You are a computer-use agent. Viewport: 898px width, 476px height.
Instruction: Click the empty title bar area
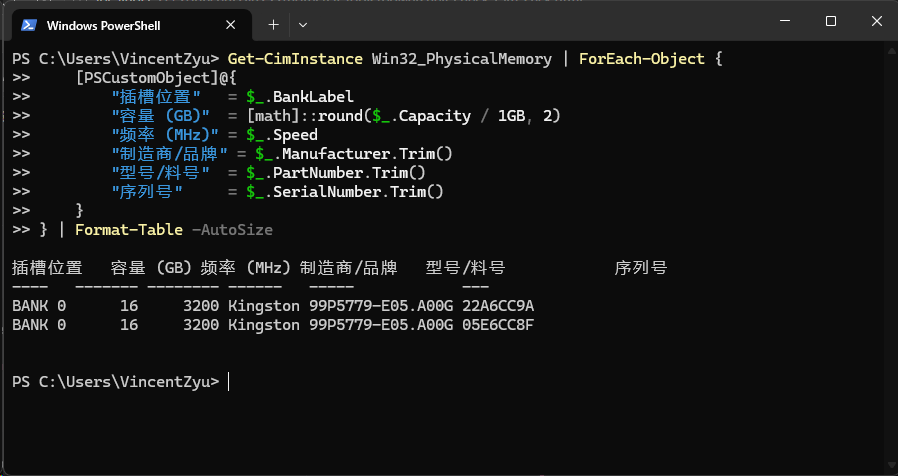538,23
